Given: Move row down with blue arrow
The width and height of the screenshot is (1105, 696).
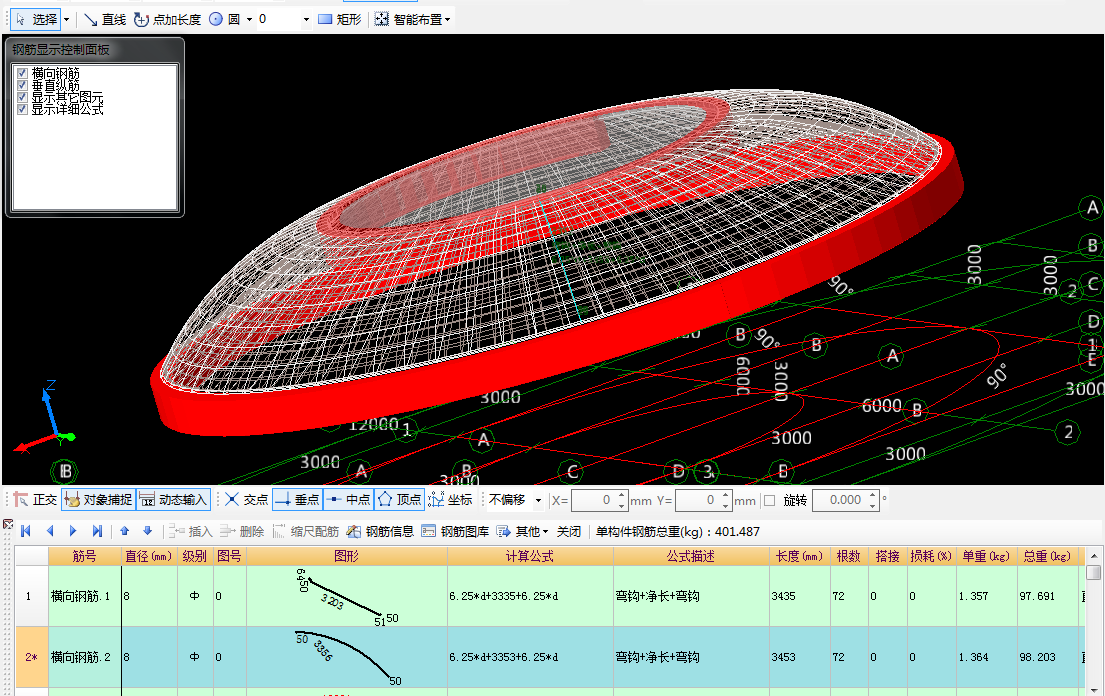Looking at the screenshot, I should pyautogui.click(x=147, y=531).
